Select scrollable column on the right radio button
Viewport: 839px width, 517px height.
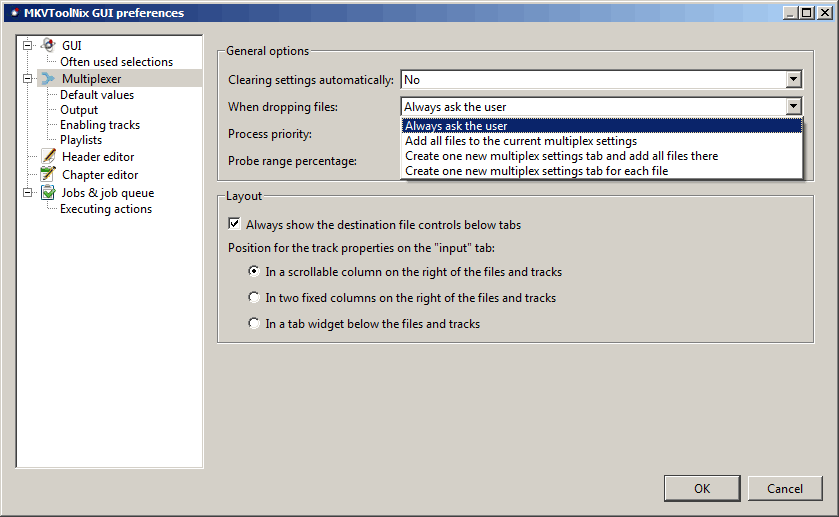[254, 271]
